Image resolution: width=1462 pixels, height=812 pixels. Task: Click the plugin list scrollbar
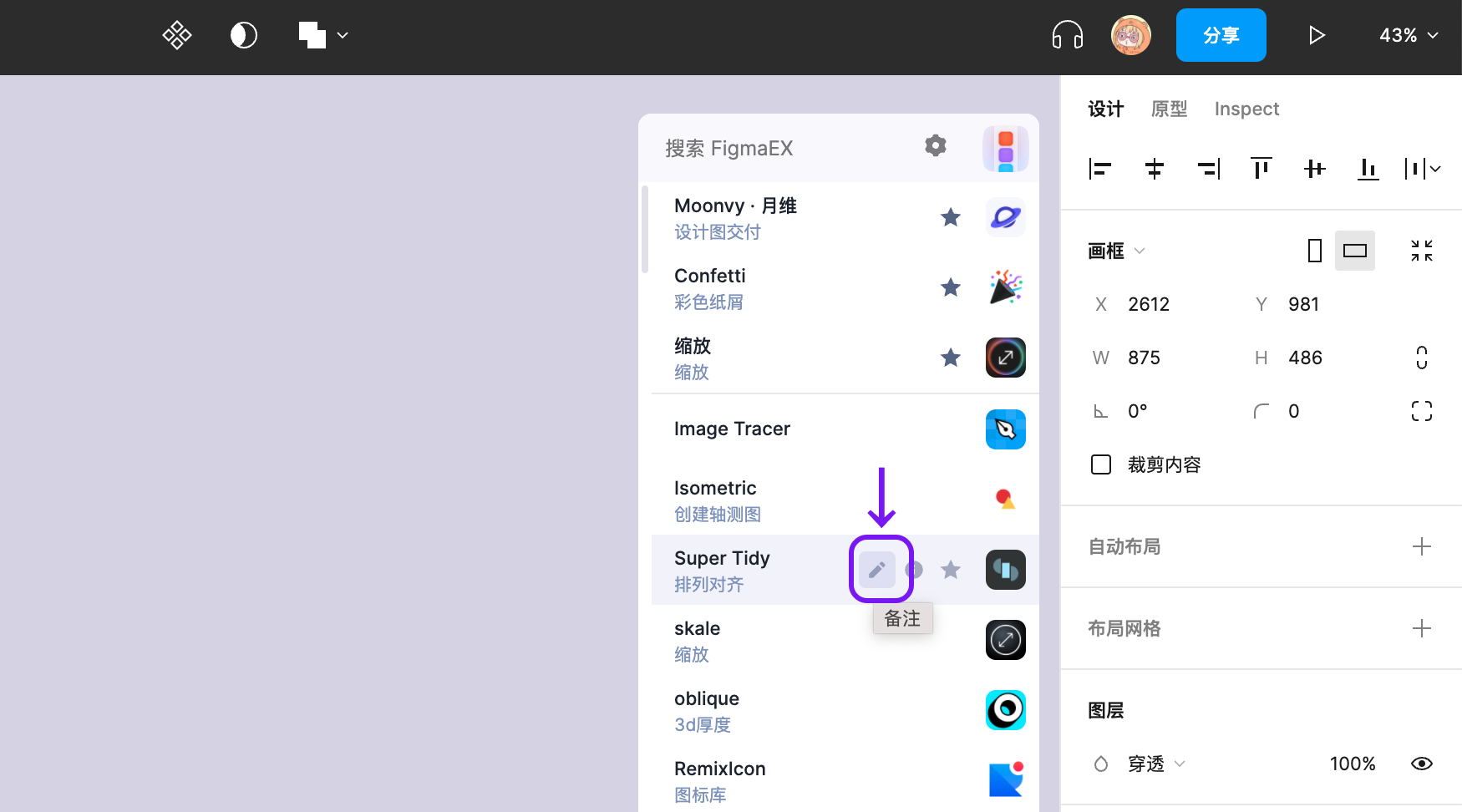(645, 229)
